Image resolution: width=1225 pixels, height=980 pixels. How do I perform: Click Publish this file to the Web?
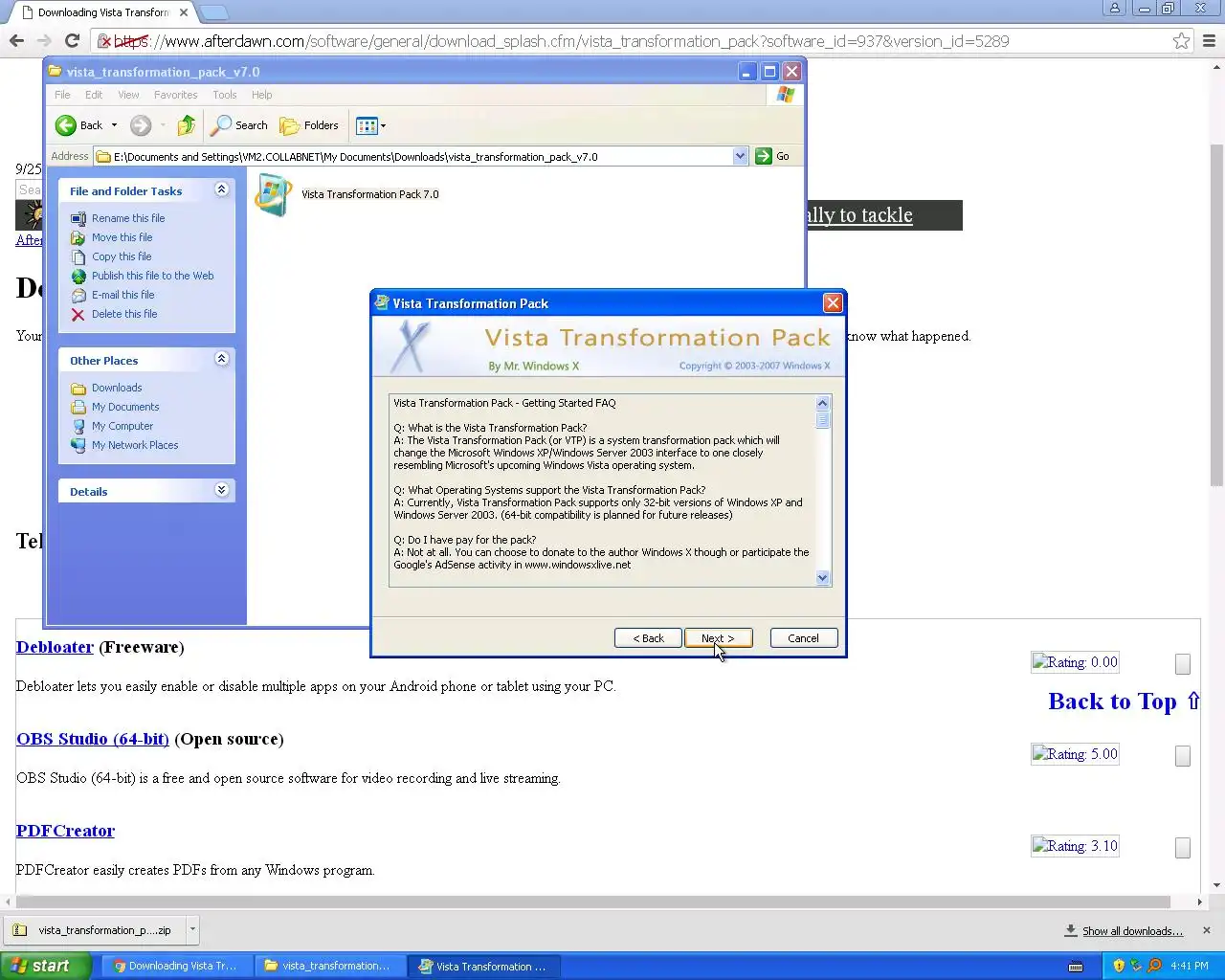(152, 276)
